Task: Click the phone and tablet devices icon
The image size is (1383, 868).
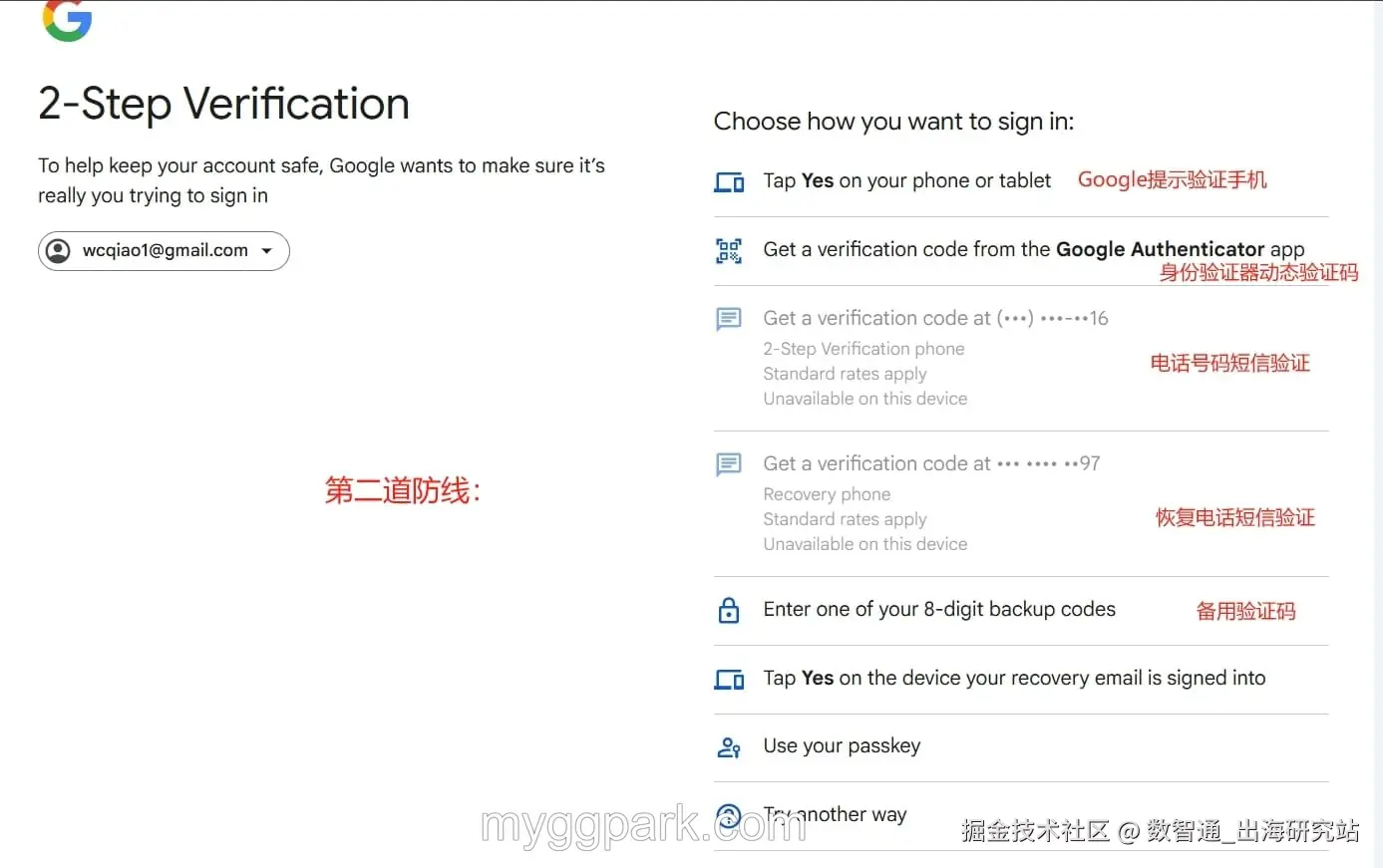Action: (x=729, y=182)
